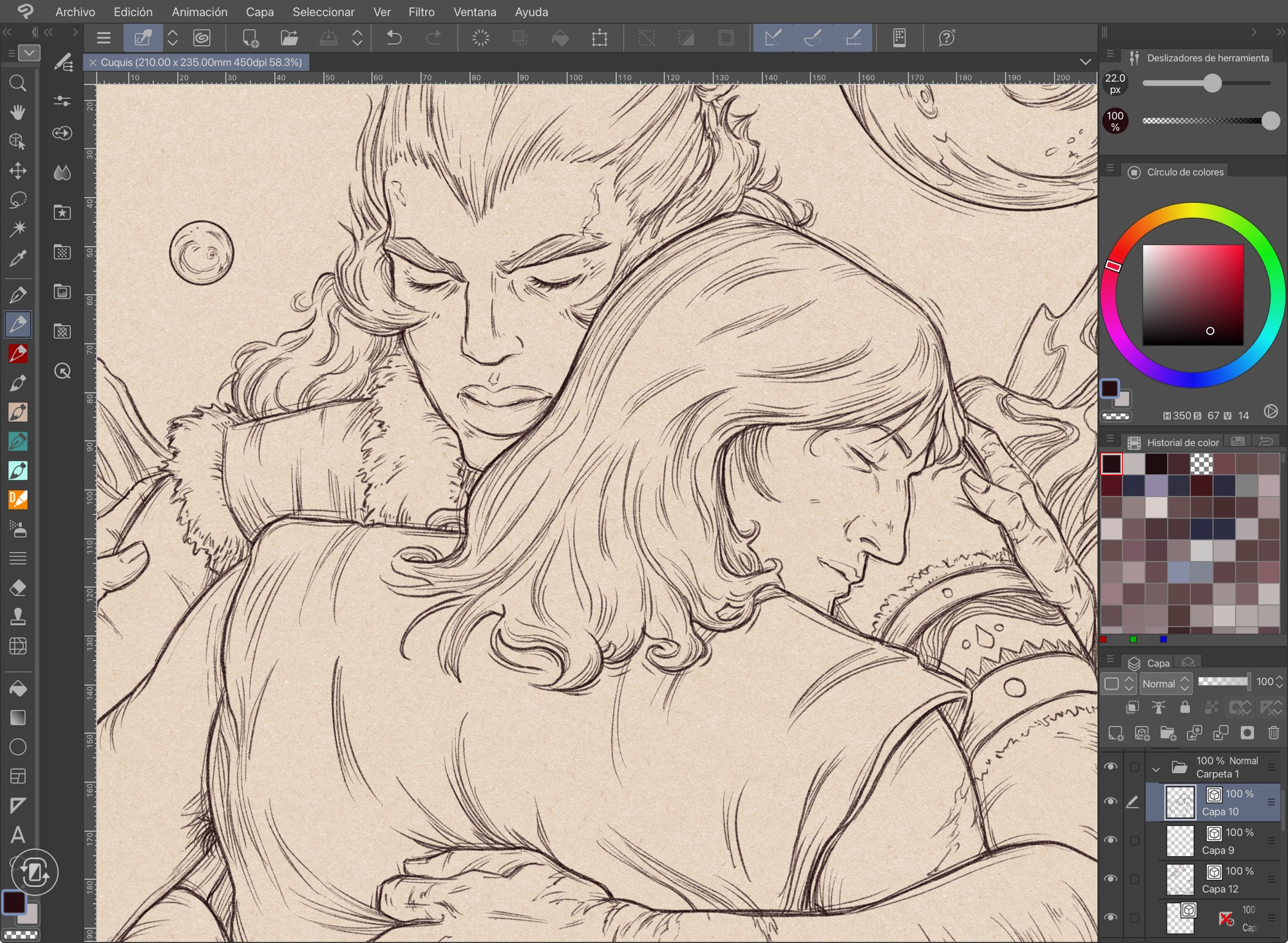
Task: Collapse the Carpeta 1 folder
Action: [1156, 768]
